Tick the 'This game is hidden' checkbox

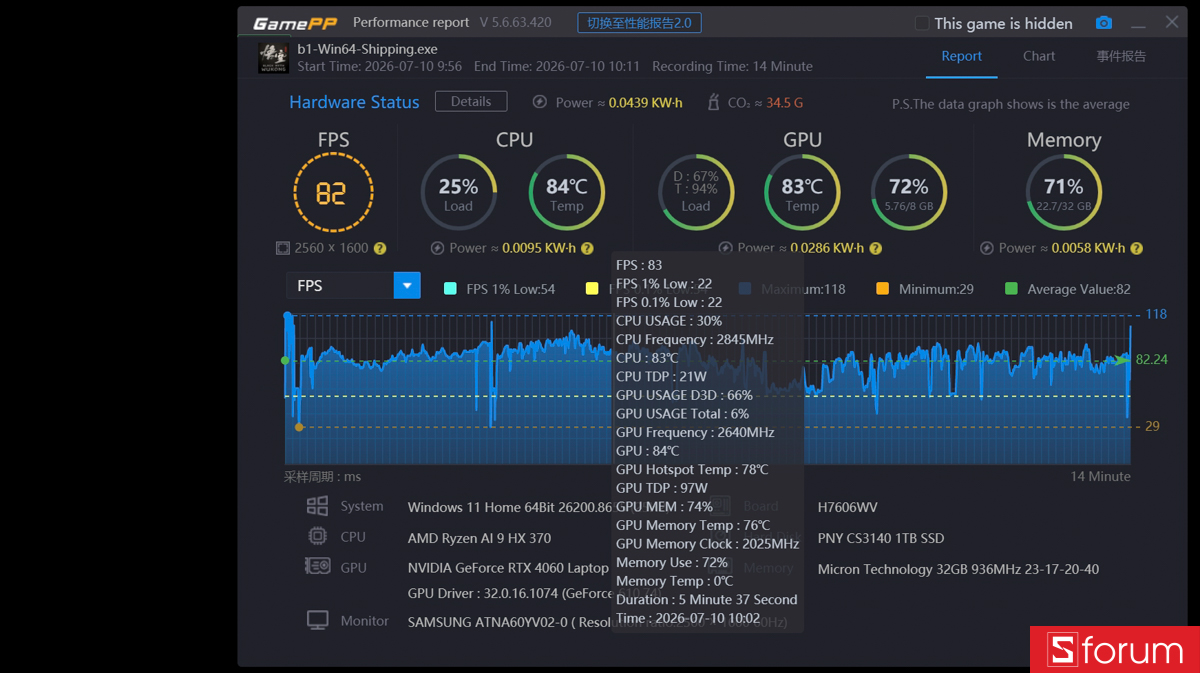click(x=922, y=23)
